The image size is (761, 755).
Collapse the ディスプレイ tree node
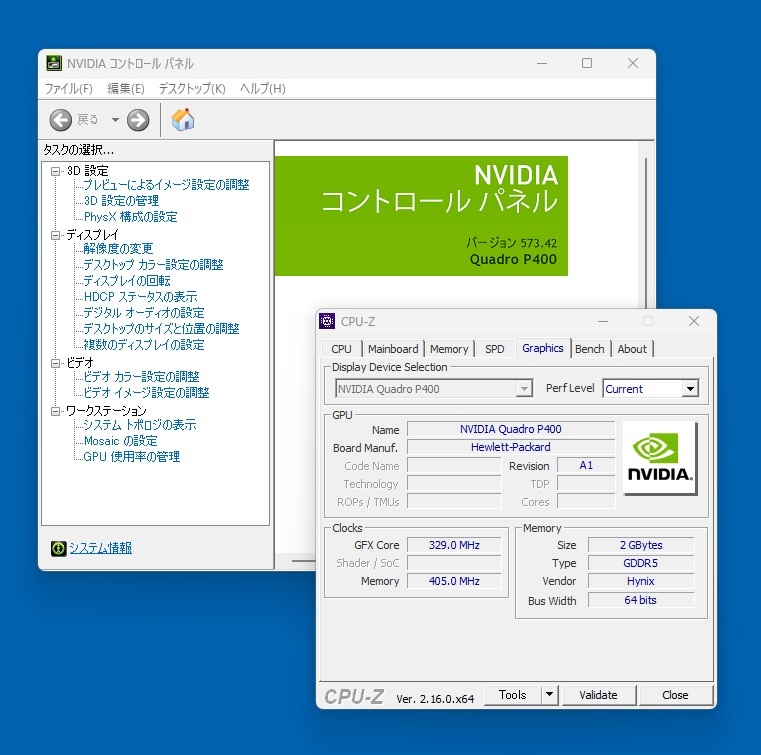[x=56, y=235]
